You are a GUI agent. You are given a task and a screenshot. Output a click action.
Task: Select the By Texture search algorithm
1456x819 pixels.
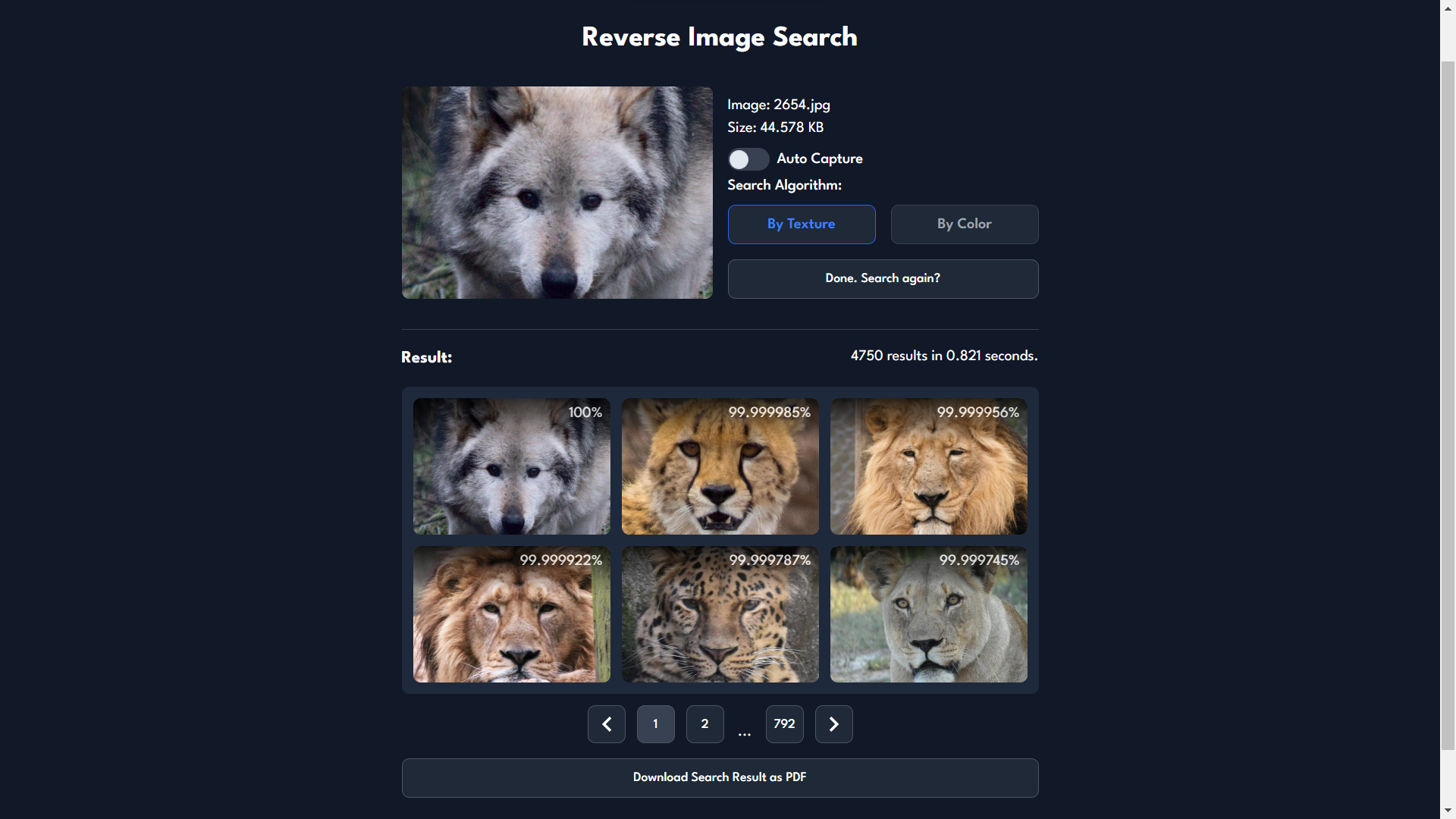(x=801, y=224)
